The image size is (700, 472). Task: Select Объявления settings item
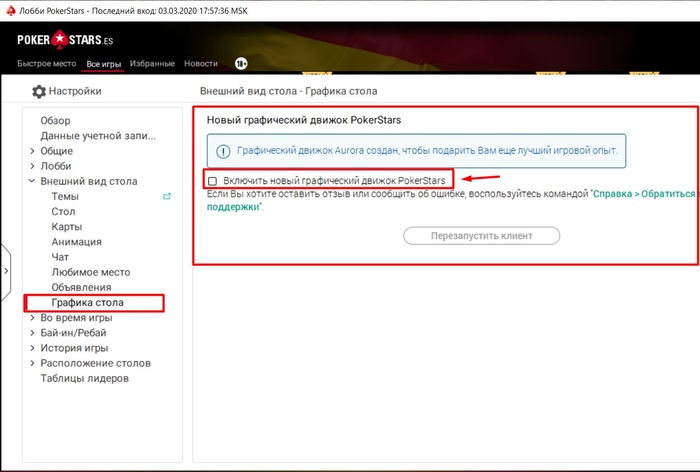click(x=82, y=288)
